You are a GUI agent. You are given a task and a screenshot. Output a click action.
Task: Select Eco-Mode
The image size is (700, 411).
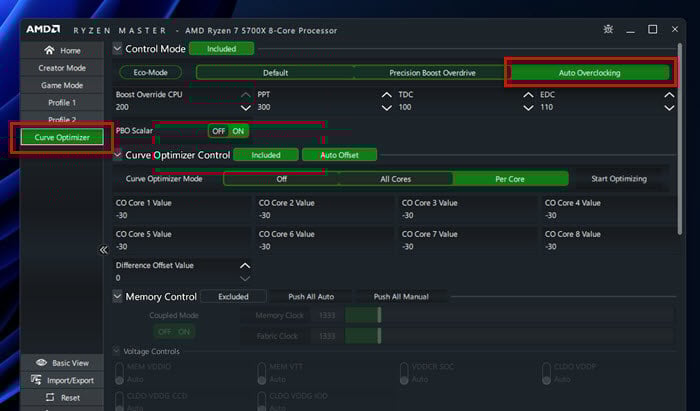[x=150, y=72]
